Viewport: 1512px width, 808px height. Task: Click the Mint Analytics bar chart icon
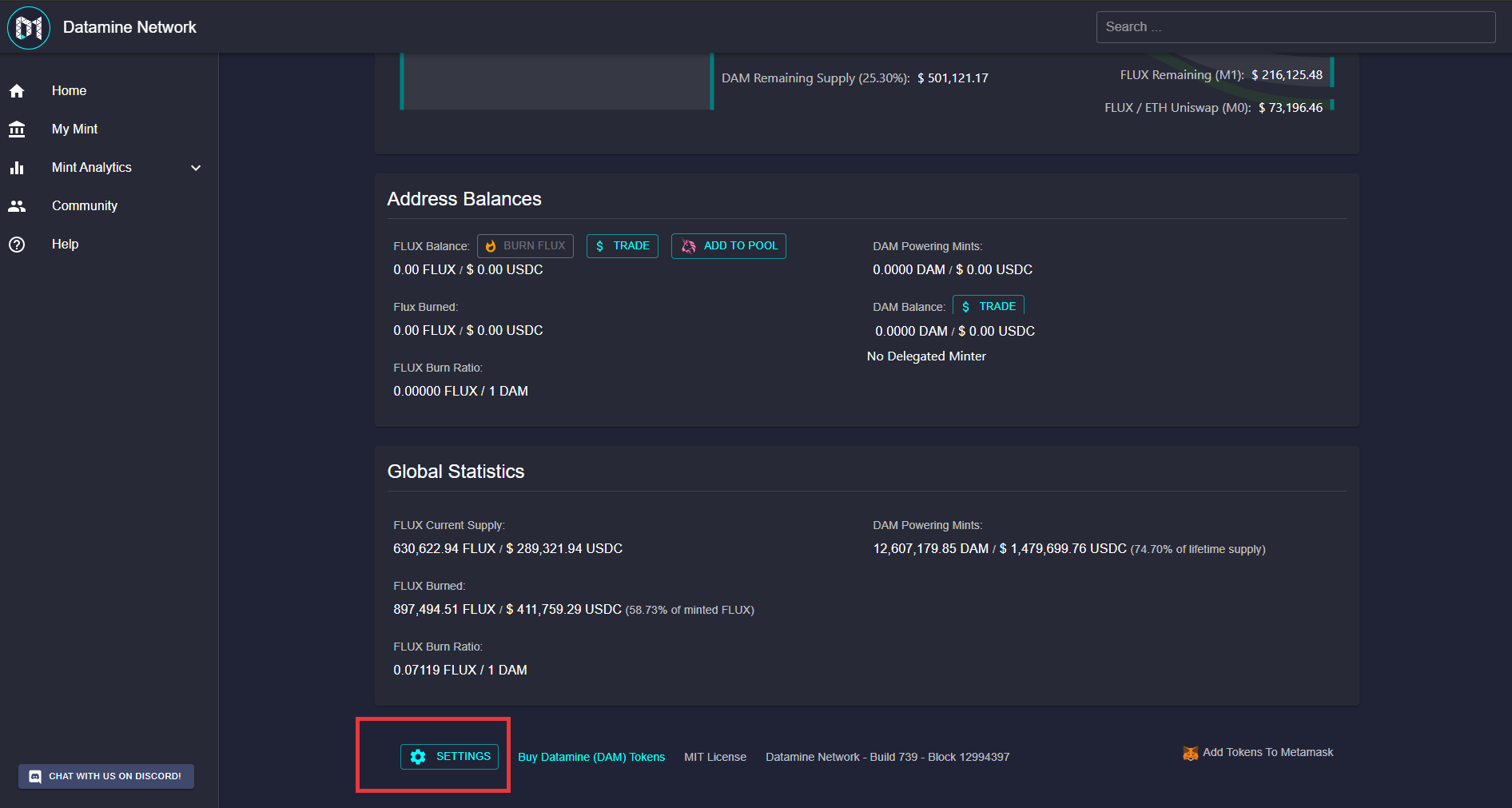pyautogui.click(x=17, y=168)
